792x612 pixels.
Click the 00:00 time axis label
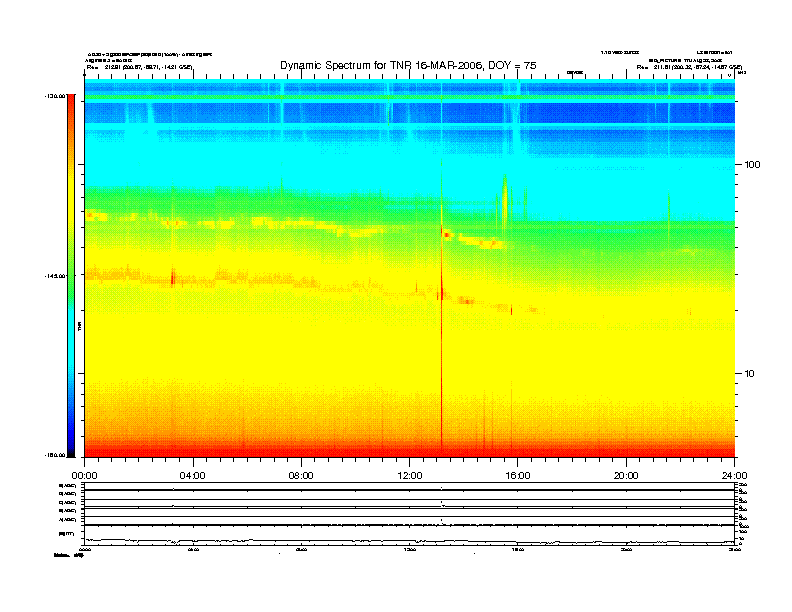pyautogui.click(x=84, y=476)
